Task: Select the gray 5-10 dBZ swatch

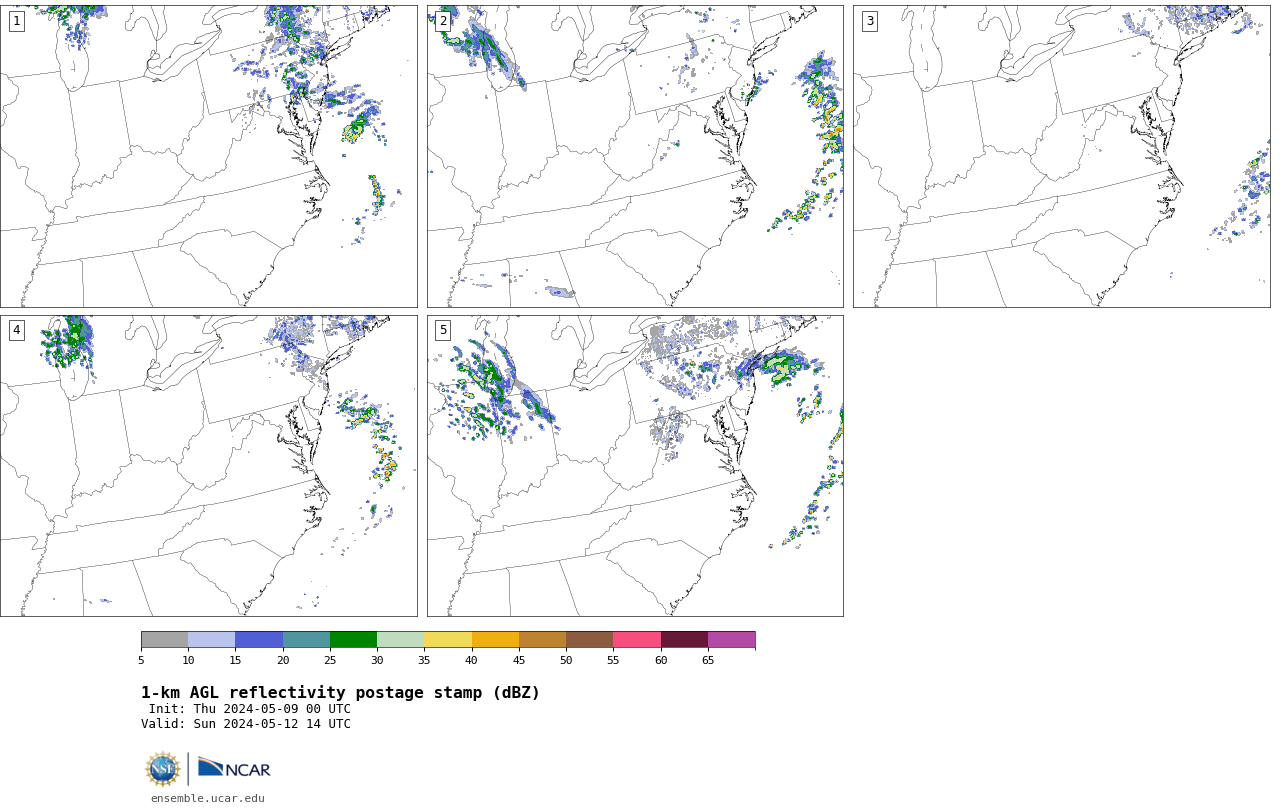Action: coord(164,640)
